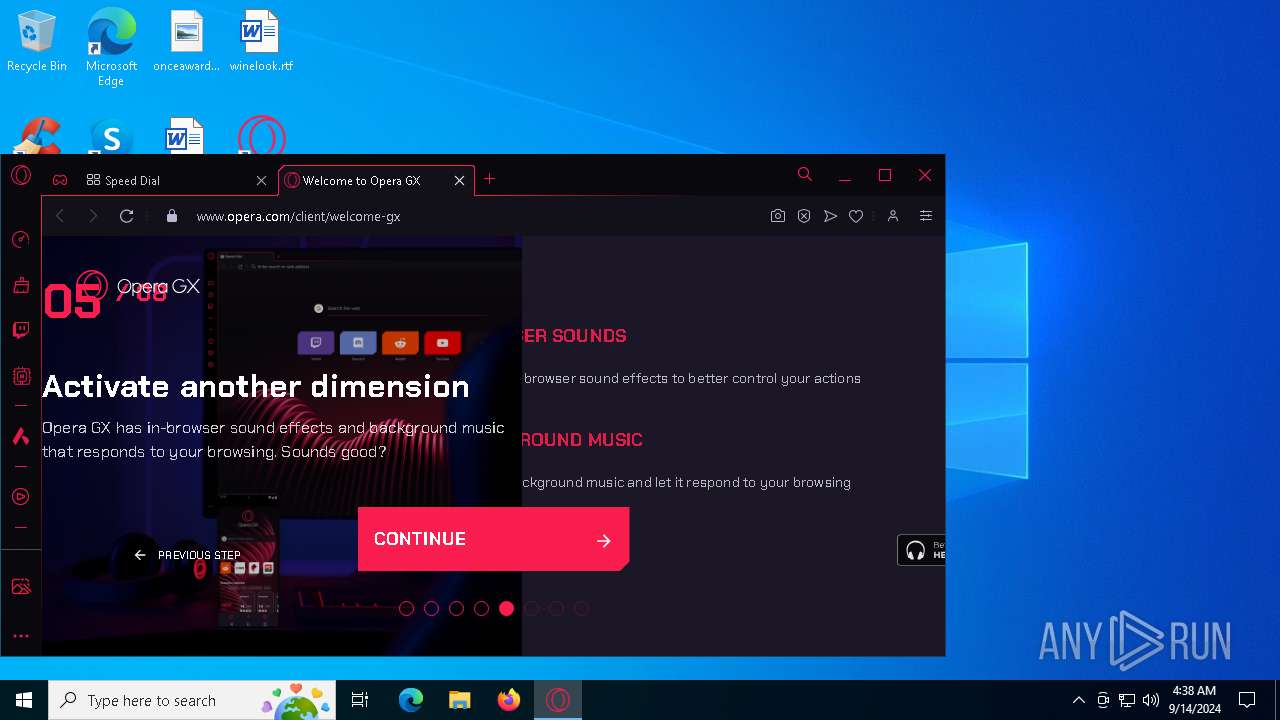This screenshot has height=720, width=1280.
Task: Open Task View from taskbar
Action: click(x=360, y=700)
